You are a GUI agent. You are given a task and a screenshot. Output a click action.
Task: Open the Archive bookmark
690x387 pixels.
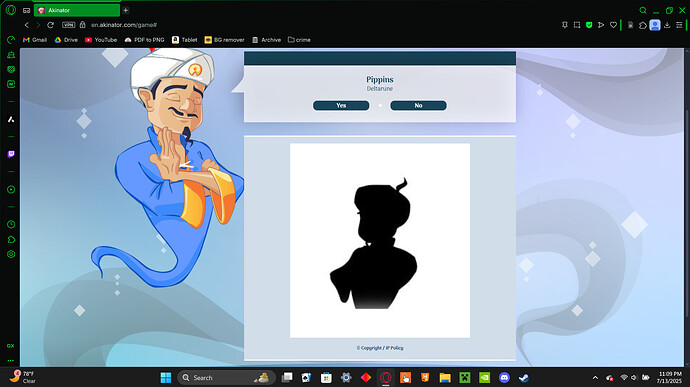(x=266, y=40)
